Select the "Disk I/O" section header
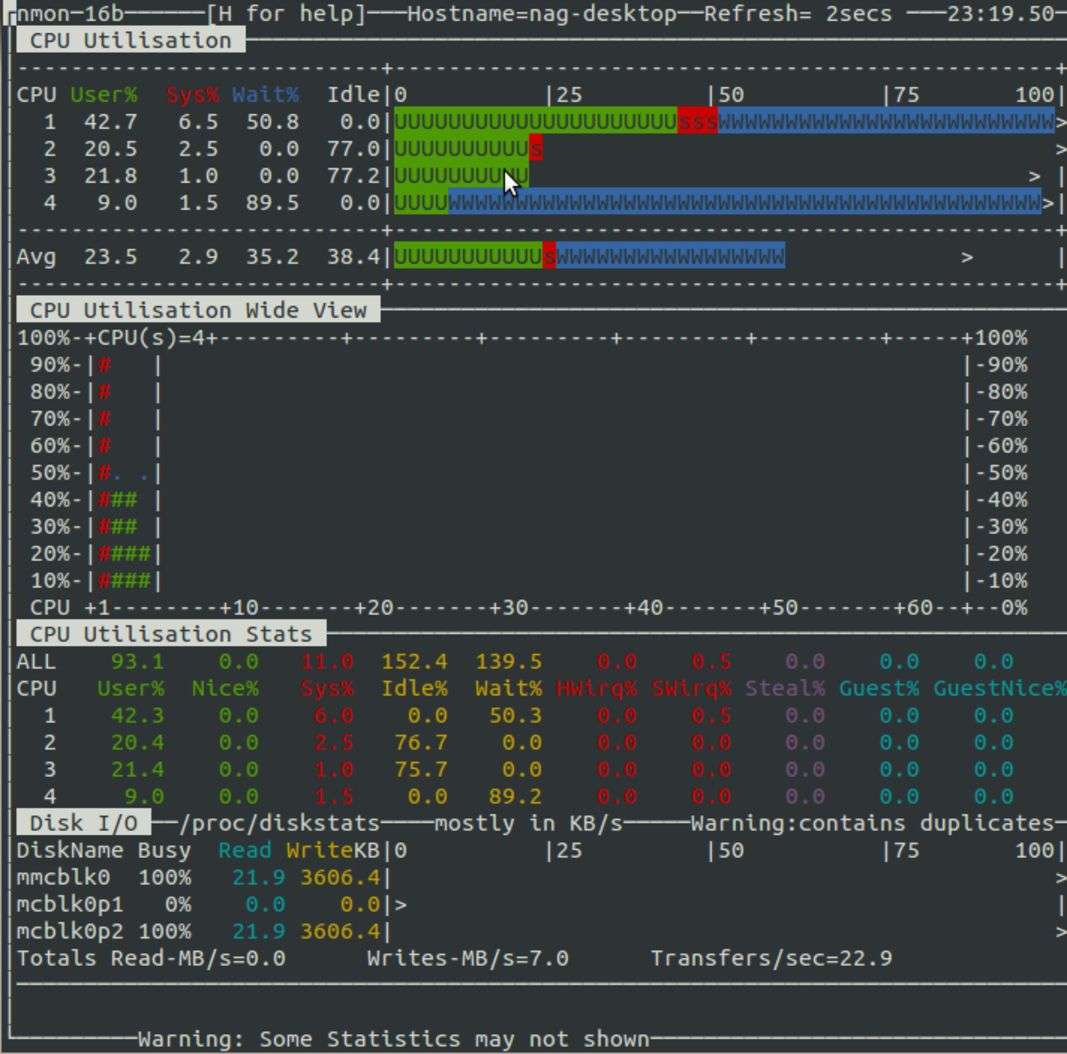 point(84,823)
